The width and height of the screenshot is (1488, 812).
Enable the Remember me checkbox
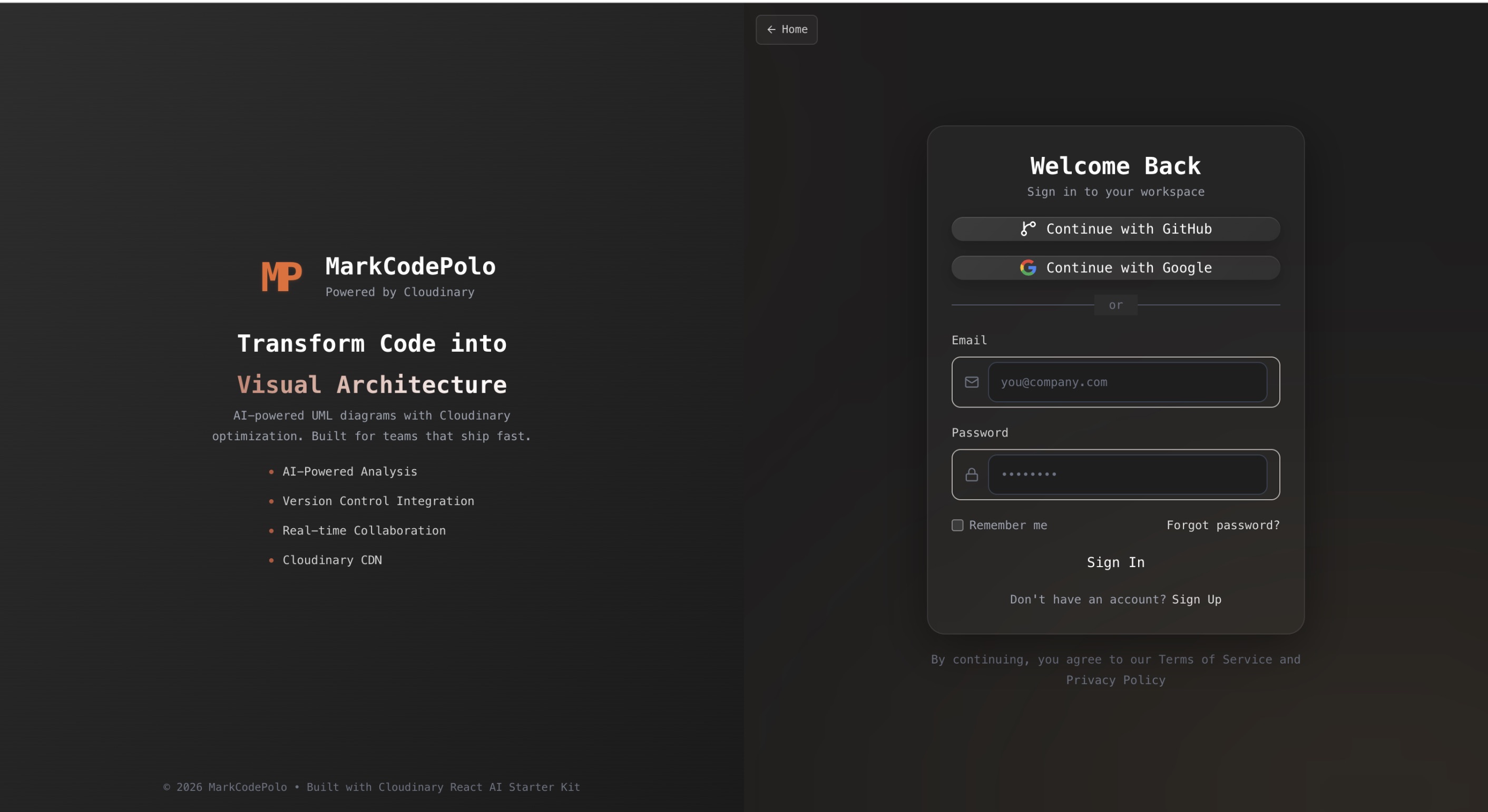957,525
